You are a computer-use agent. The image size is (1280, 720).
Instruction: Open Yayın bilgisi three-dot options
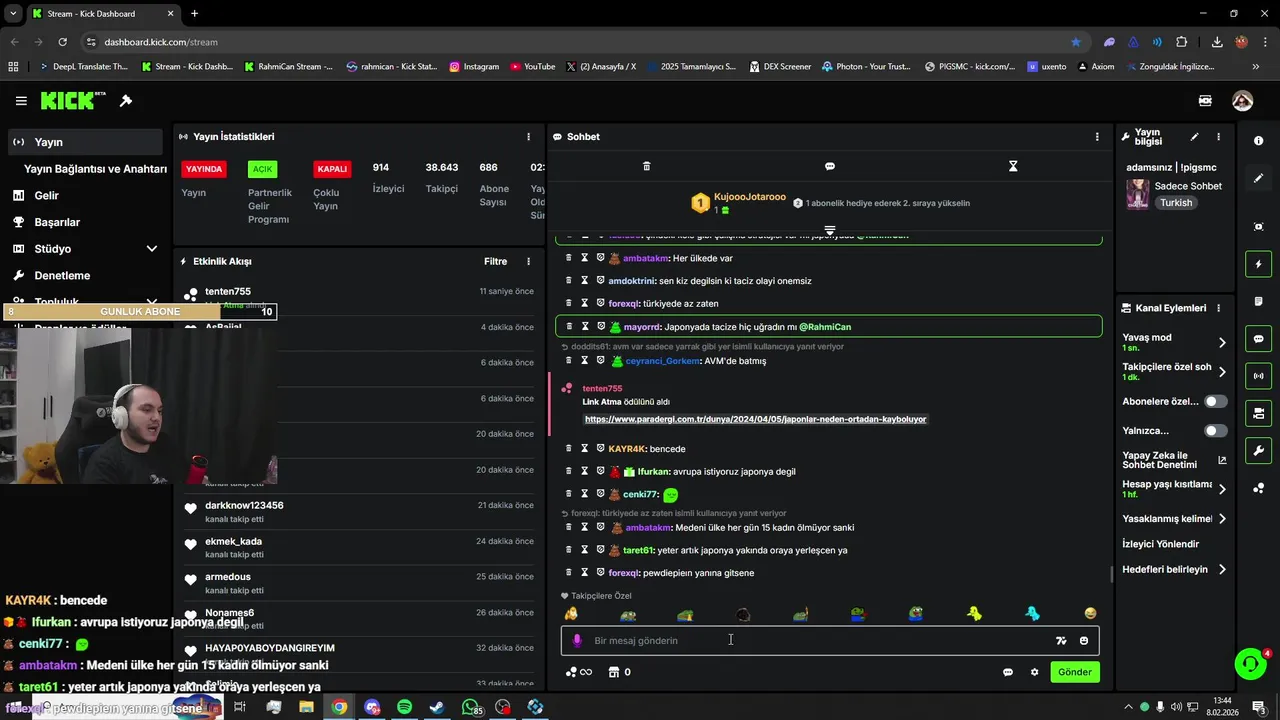coord(1218,137)
